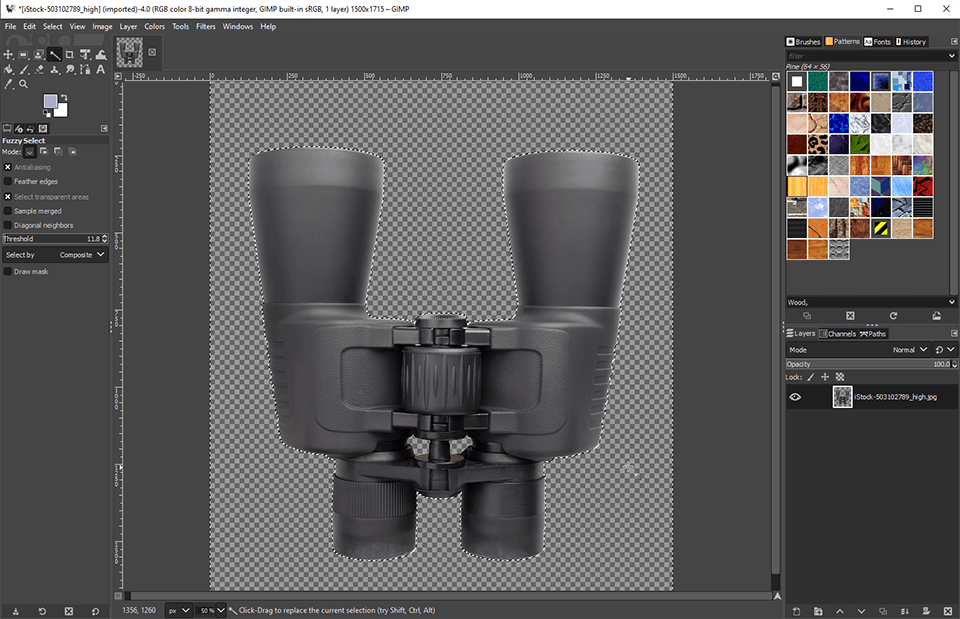Select the Color Picker eyedropper tool
Screen dimensions: 960x619
coord(8,84)
